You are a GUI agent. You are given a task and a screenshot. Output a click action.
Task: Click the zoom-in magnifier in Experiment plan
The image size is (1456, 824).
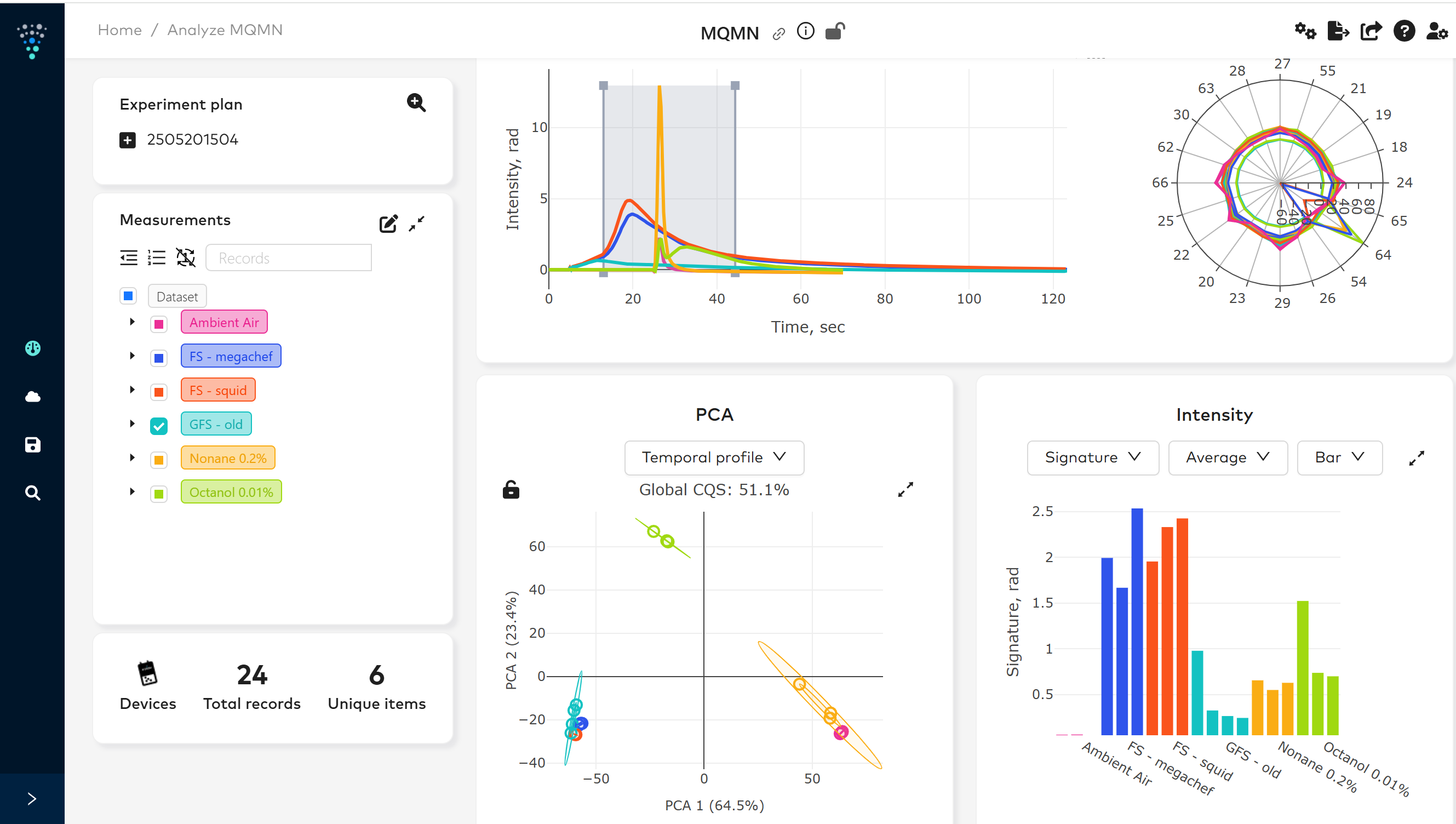(x=416, y=102)
